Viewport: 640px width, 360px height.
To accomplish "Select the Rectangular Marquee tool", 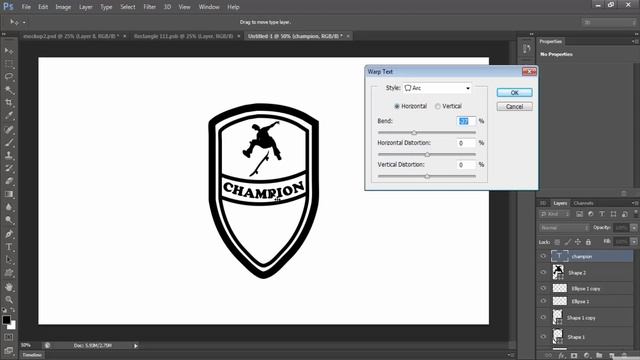I will tap(9, 64).
